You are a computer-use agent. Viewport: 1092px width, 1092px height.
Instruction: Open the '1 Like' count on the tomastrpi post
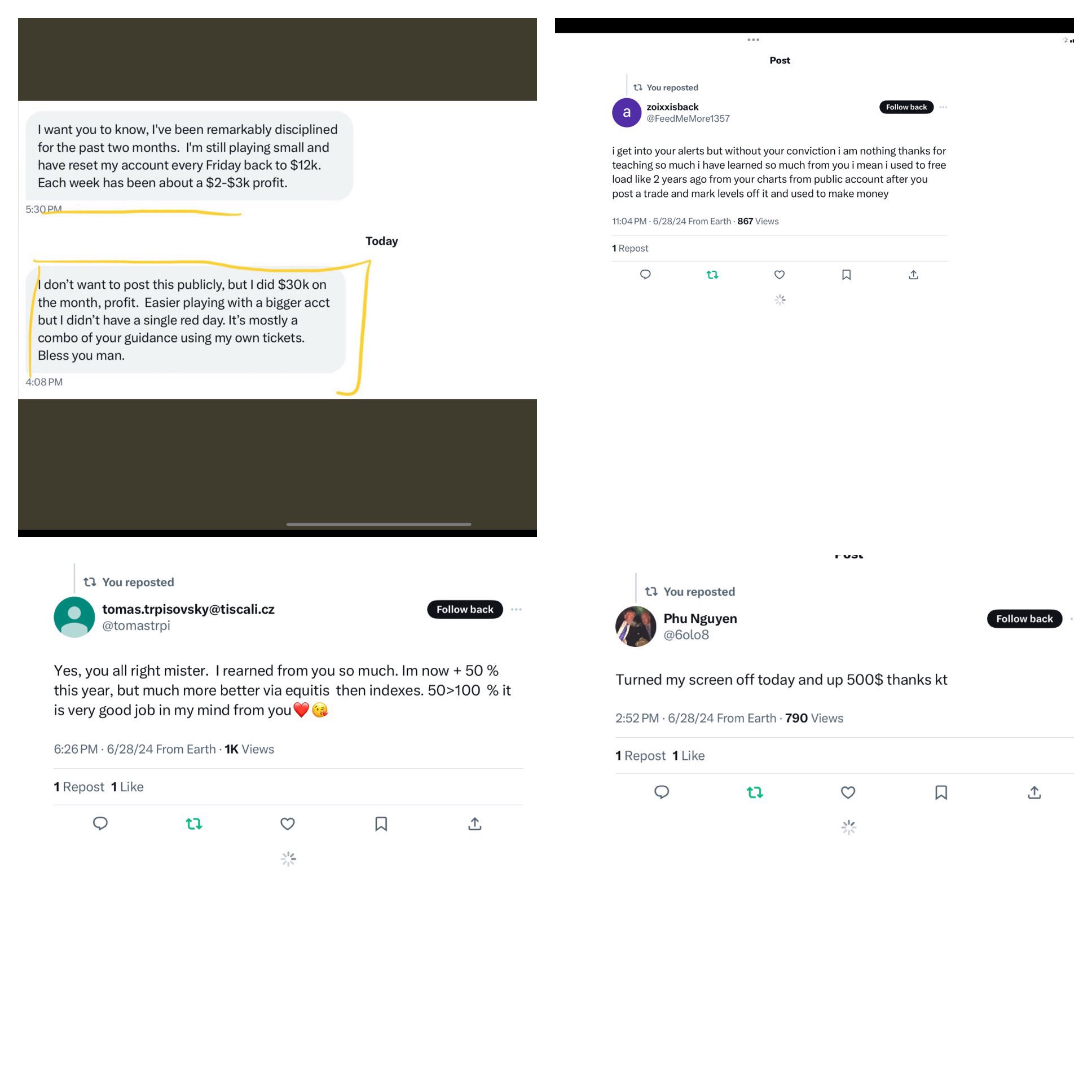127,787
